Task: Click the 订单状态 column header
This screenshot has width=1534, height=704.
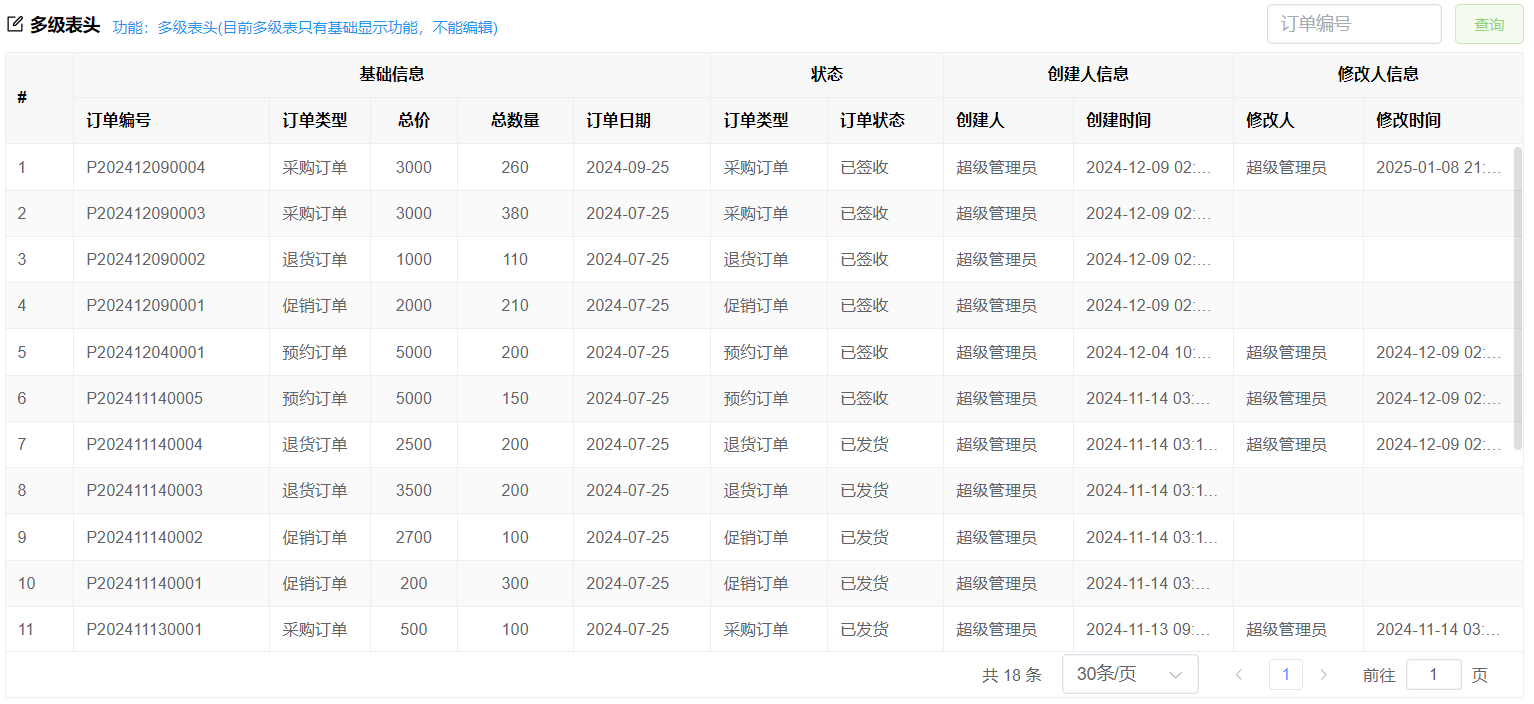Action: [x=872, y=121]
